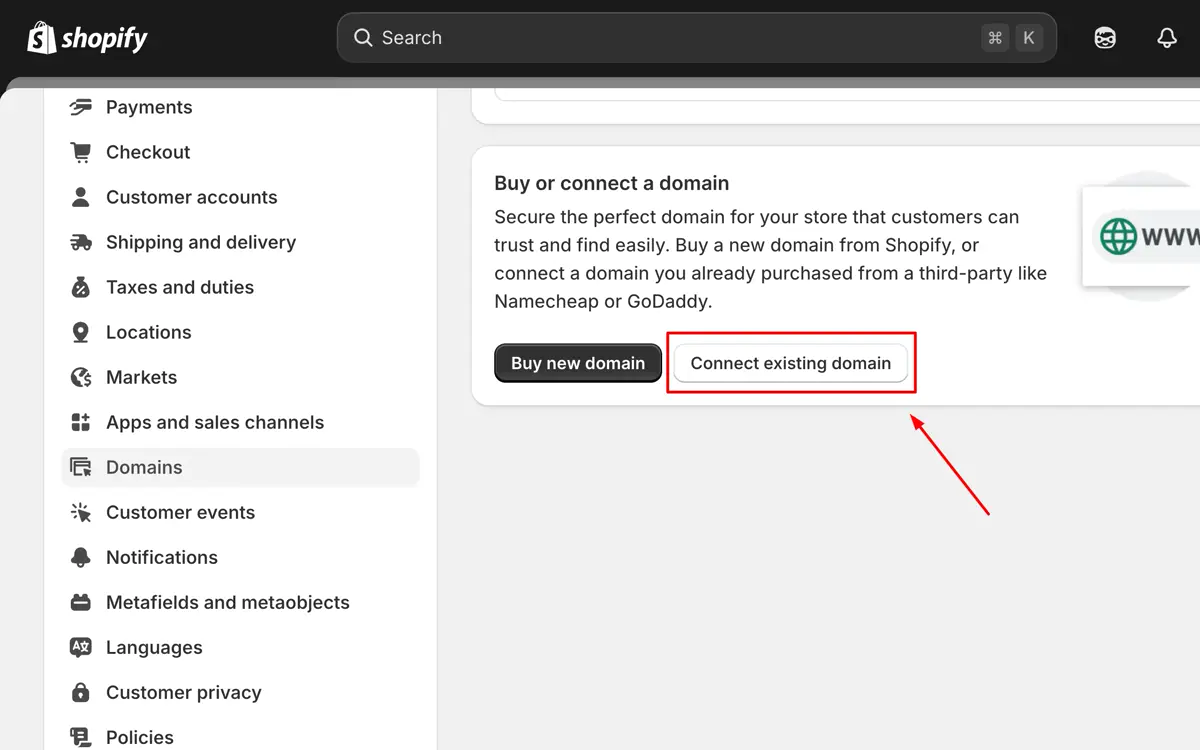1200x750 pixels.
Task: Click the Locations pin icon
Action: tap(81, 332)
